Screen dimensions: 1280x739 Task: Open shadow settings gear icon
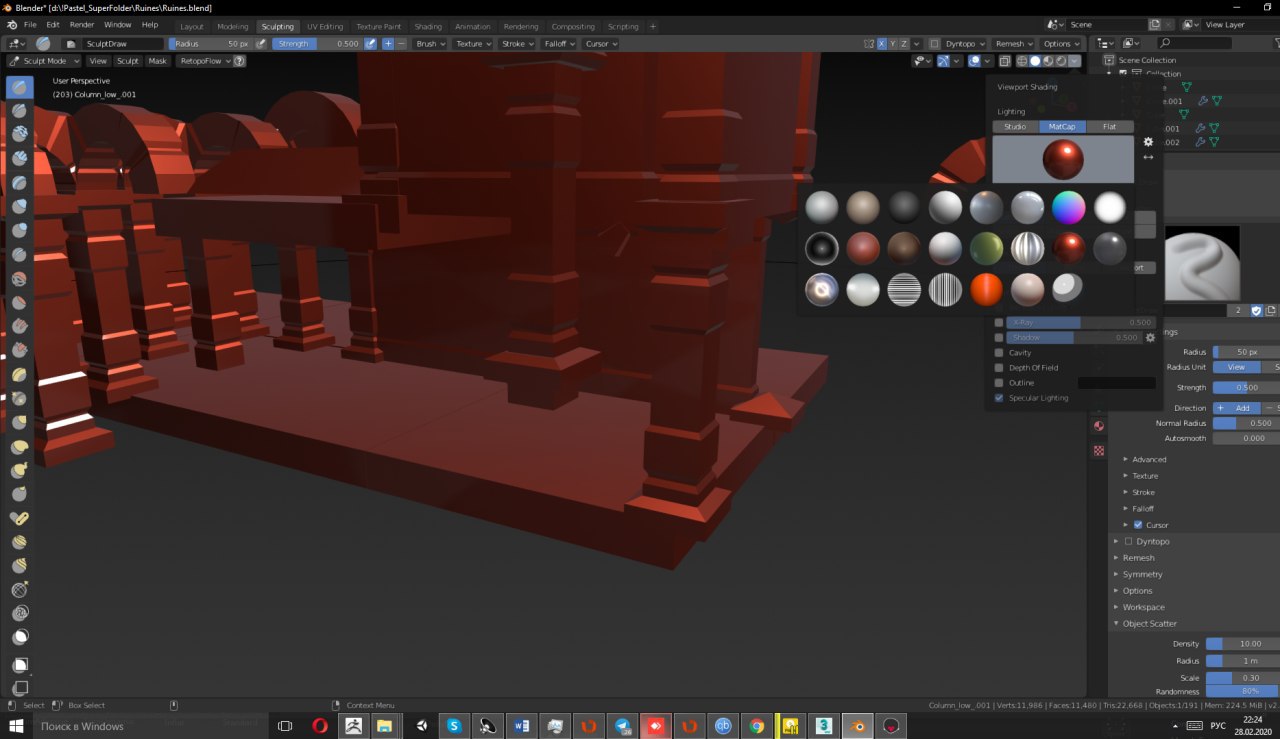click(1150, 338)
